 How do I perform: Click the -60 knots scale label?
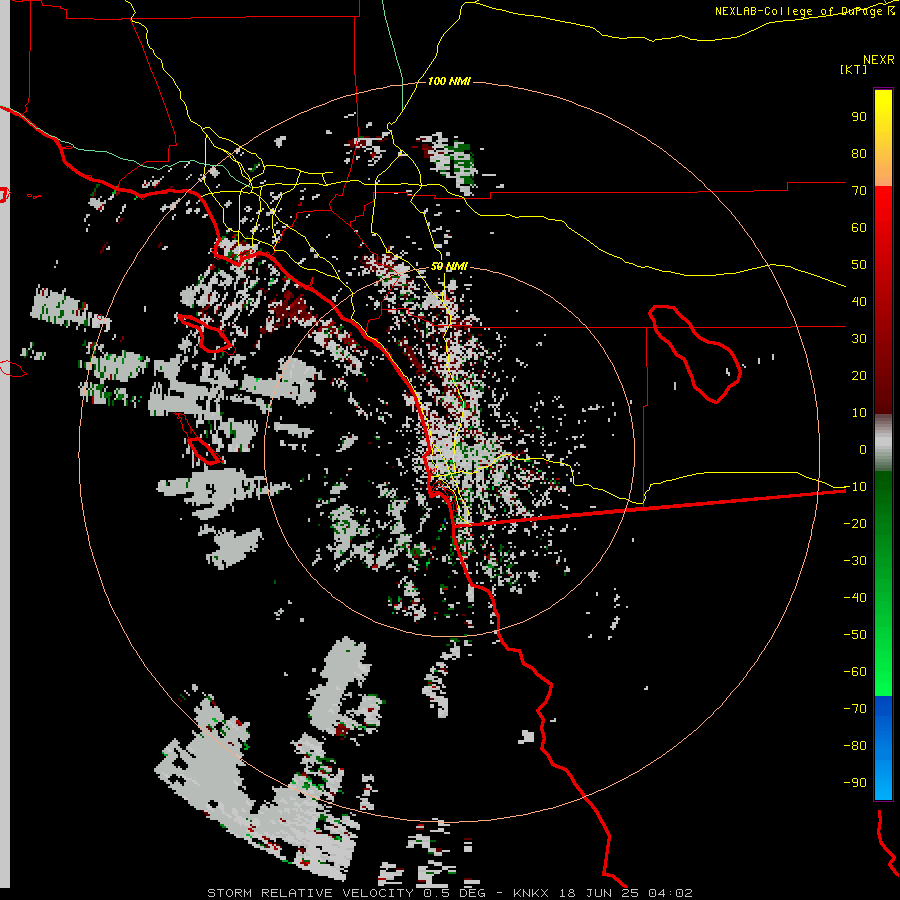tap(855, 672)
